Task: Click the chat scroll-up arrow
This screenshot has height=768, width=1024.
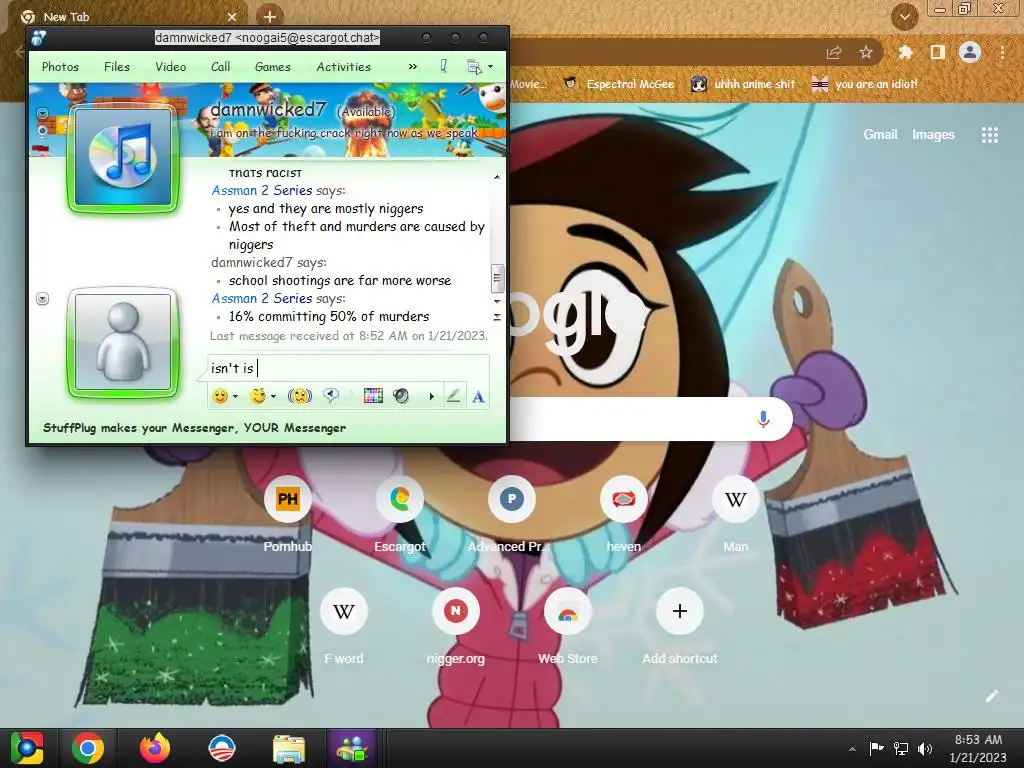Action: [497, 176]
